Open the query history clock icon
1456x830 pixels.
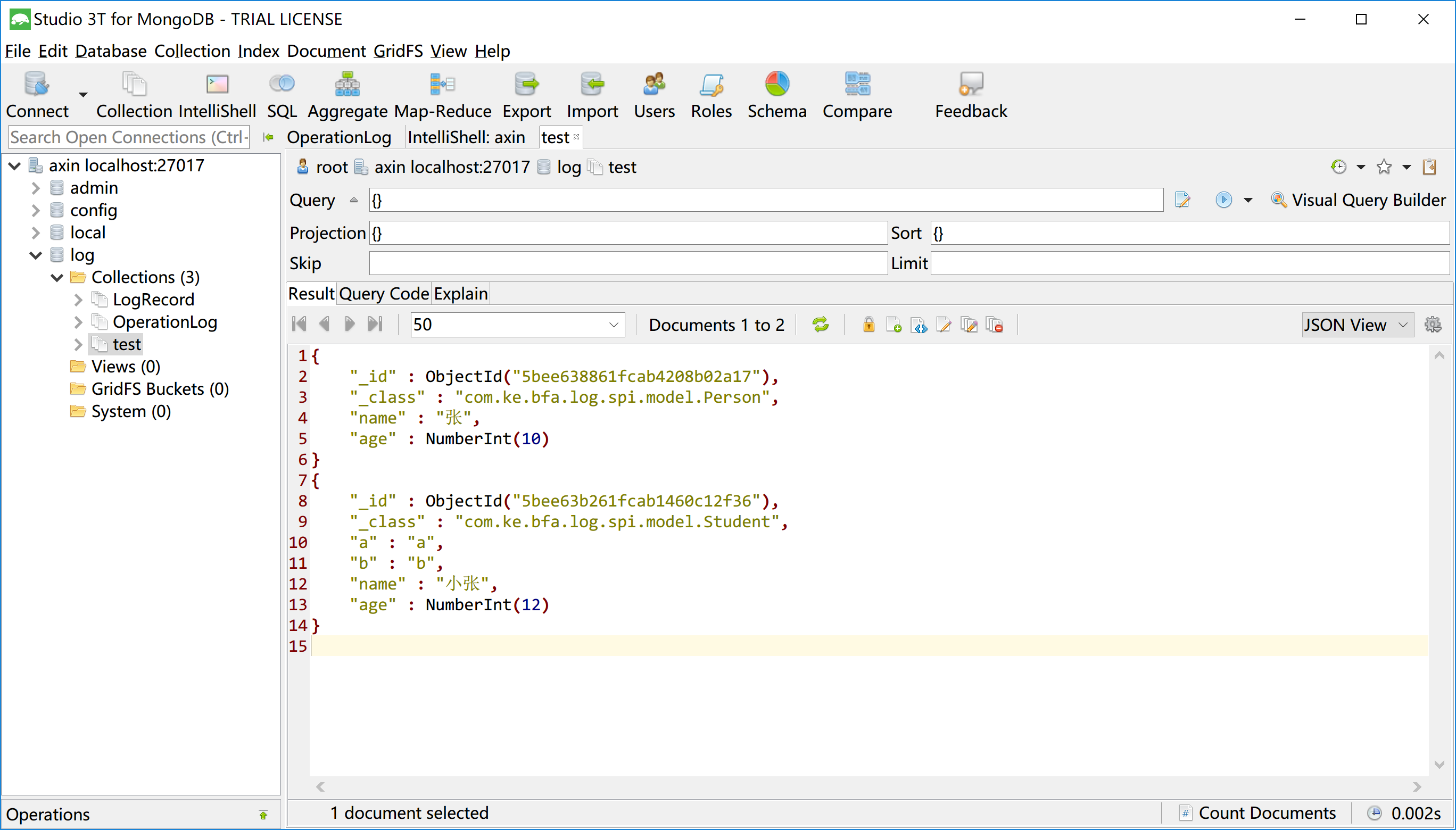coord(1338,167)
